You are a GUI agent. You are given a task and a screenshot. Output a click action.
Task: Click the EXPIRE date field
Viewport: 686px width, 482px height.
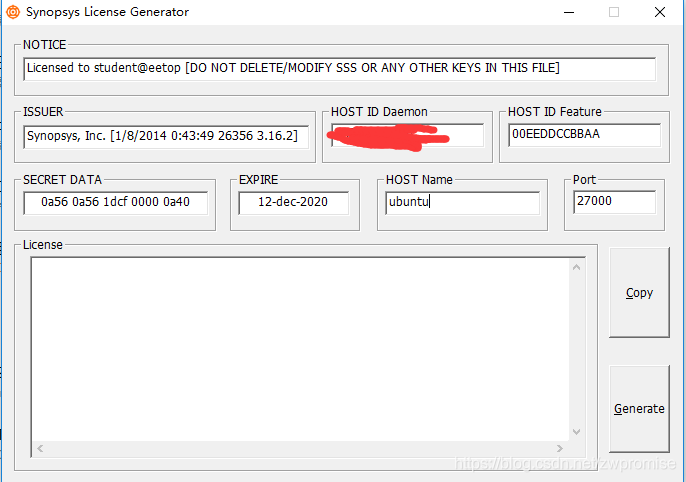[294, 203]
